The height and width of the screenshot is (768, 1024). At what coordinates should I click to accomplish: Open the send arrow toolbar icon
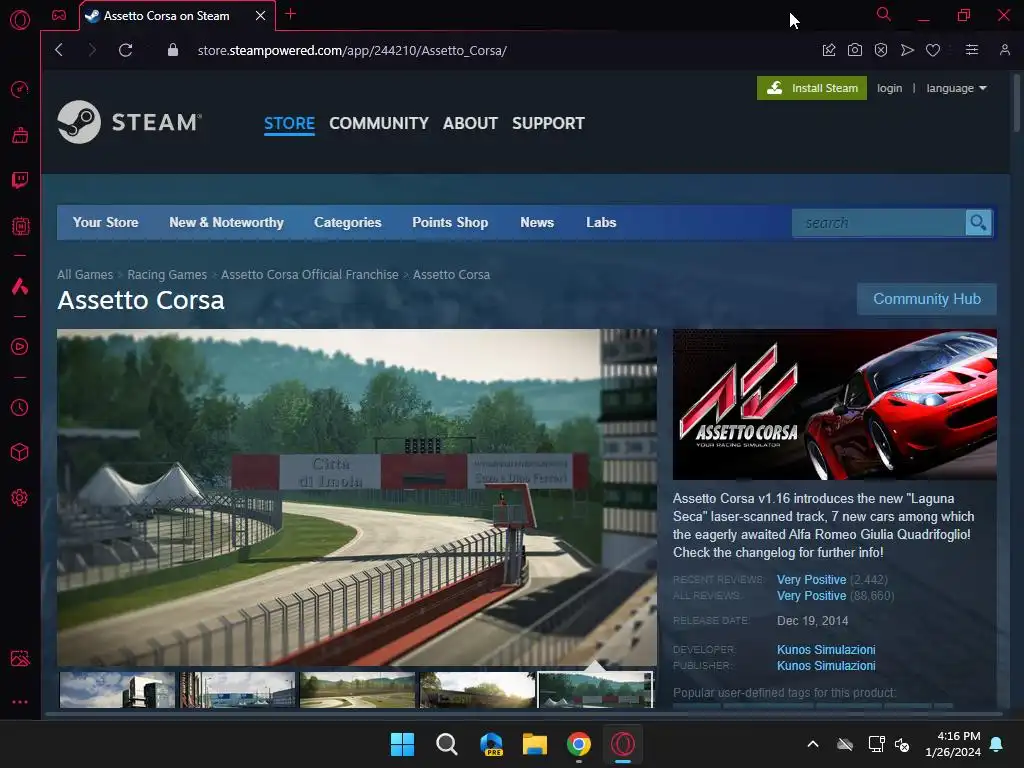click(x=907, y=50)
